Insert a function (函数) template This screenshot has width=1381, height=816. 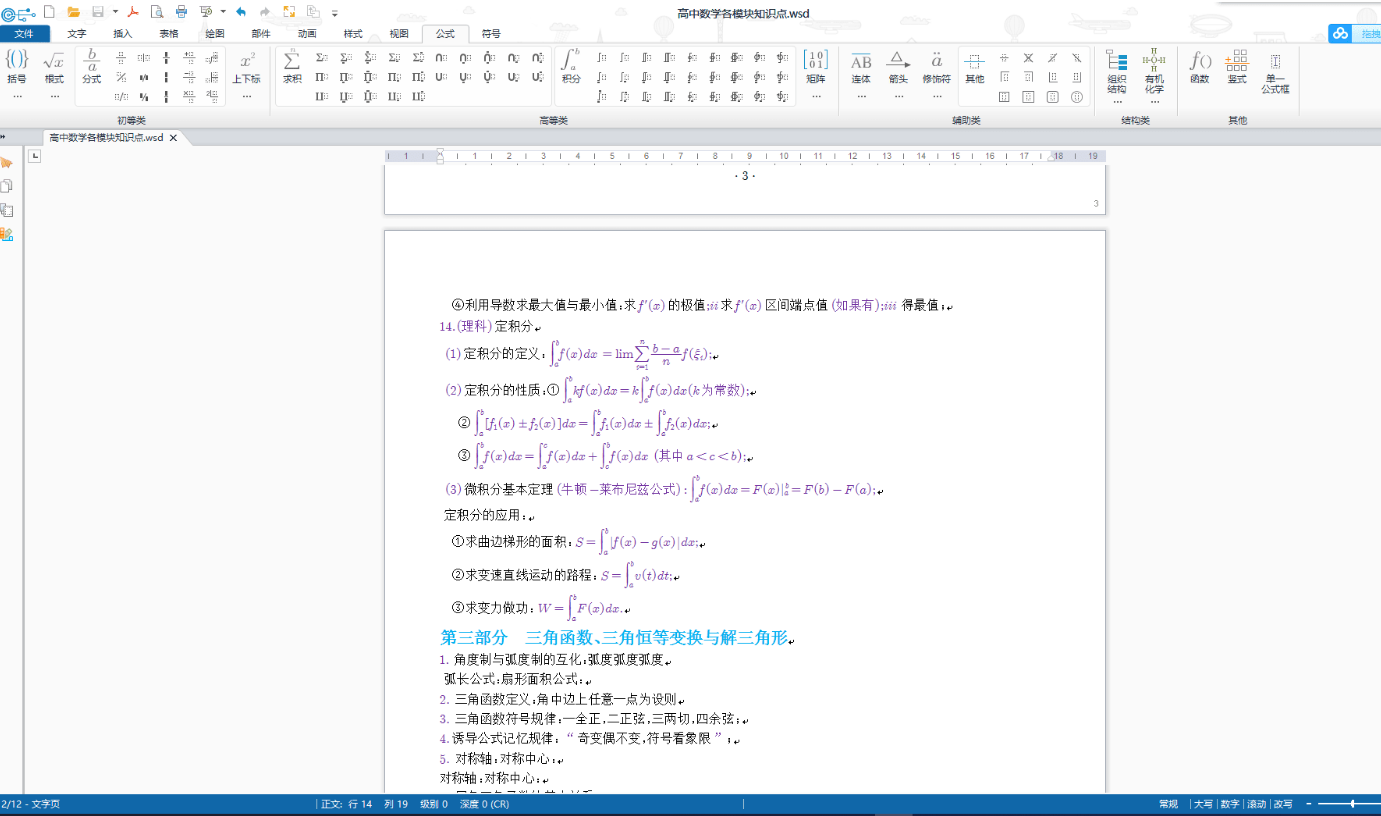[1200, 66]
